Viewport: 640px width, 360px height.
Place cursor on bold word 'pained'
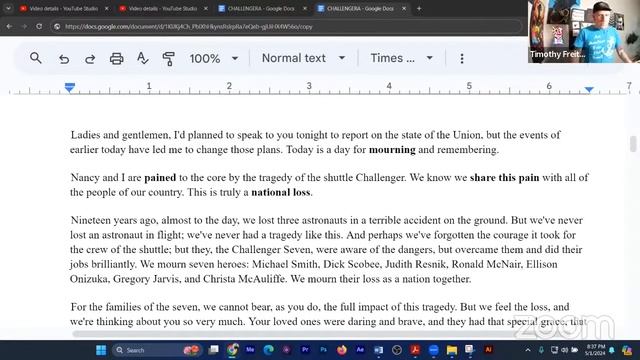[160, 178]
